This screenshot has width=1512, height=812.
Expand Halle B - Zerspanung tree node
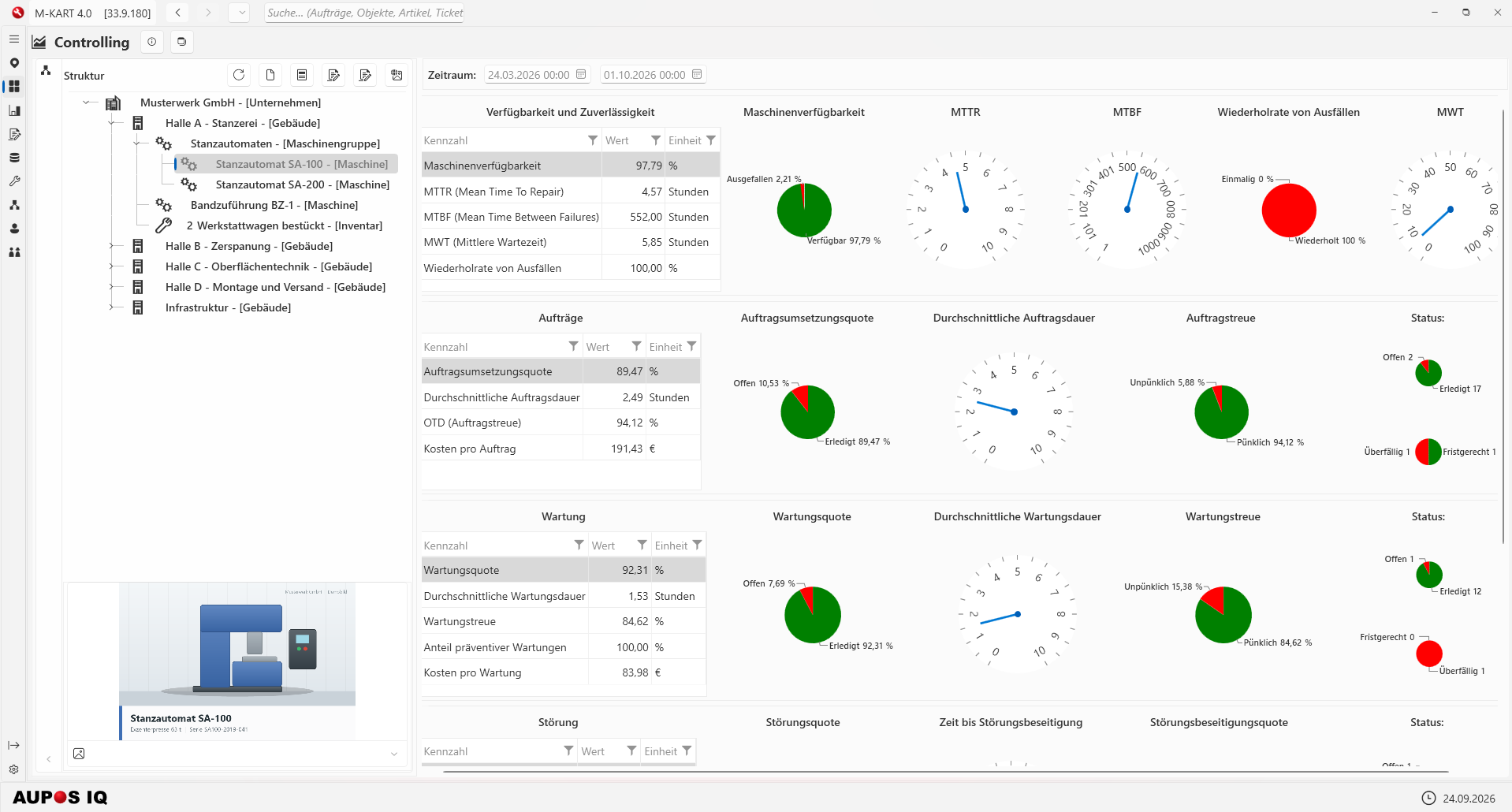112,246
